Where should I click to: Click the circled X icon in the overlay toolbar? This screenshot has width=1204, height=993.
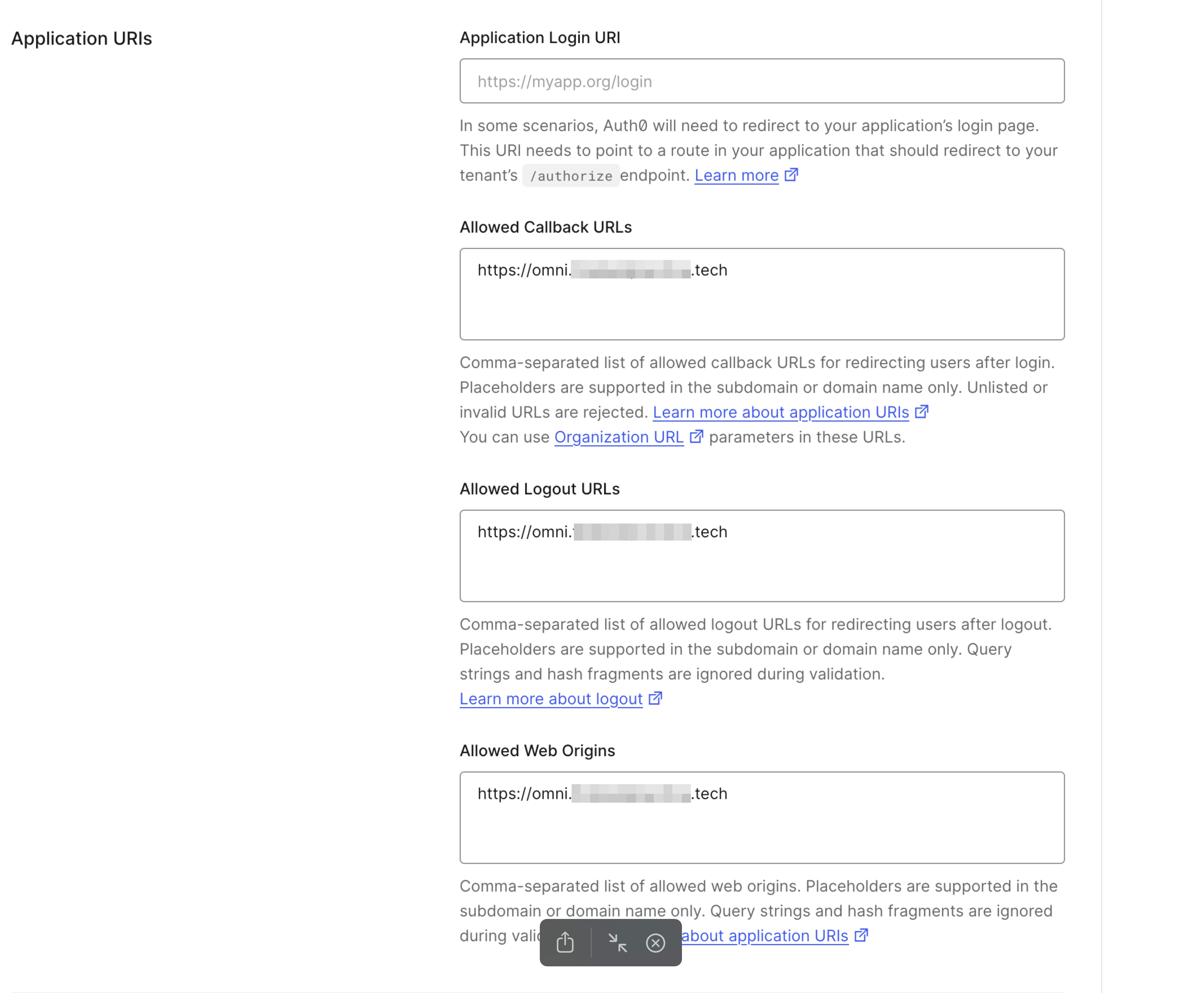(655, 942)
